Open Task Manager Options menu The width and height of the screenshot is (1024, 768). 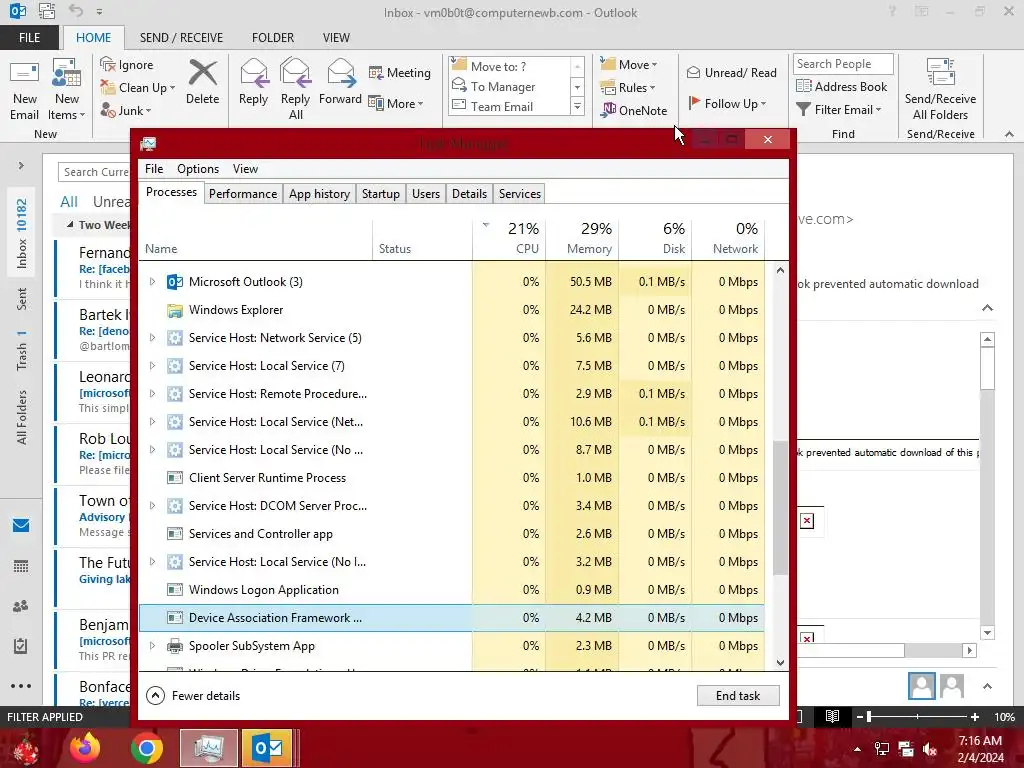point(198,168)
